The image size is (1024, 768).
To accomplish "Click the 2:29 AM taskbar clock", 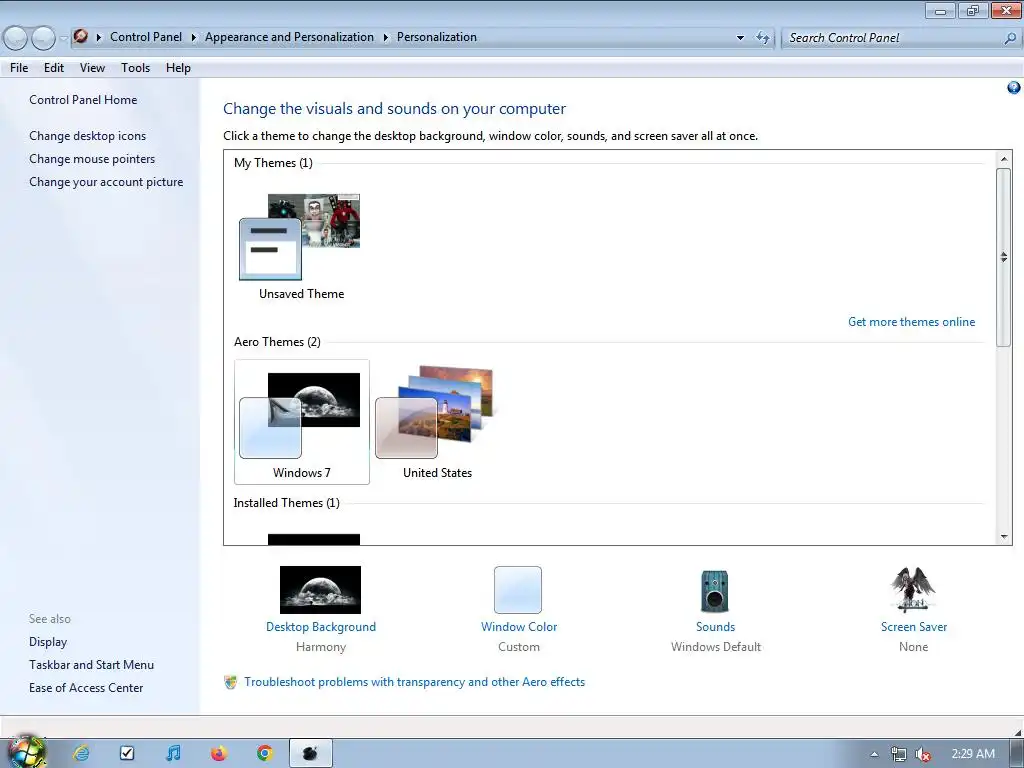I will [973, 754].
